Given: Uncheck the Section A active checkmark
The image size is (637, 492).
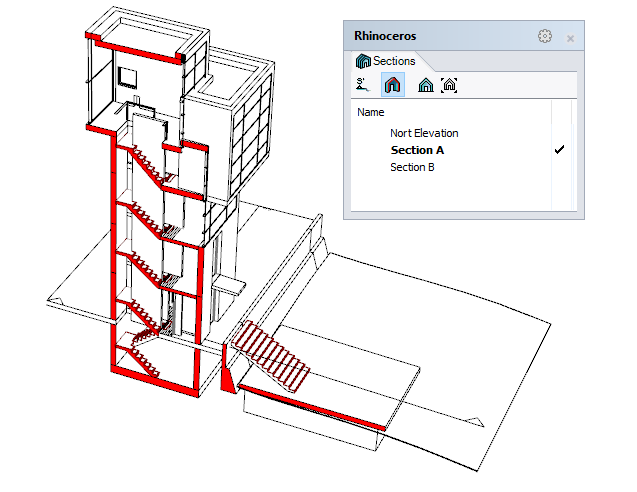Looking at the screenshot, I should 560,150.
